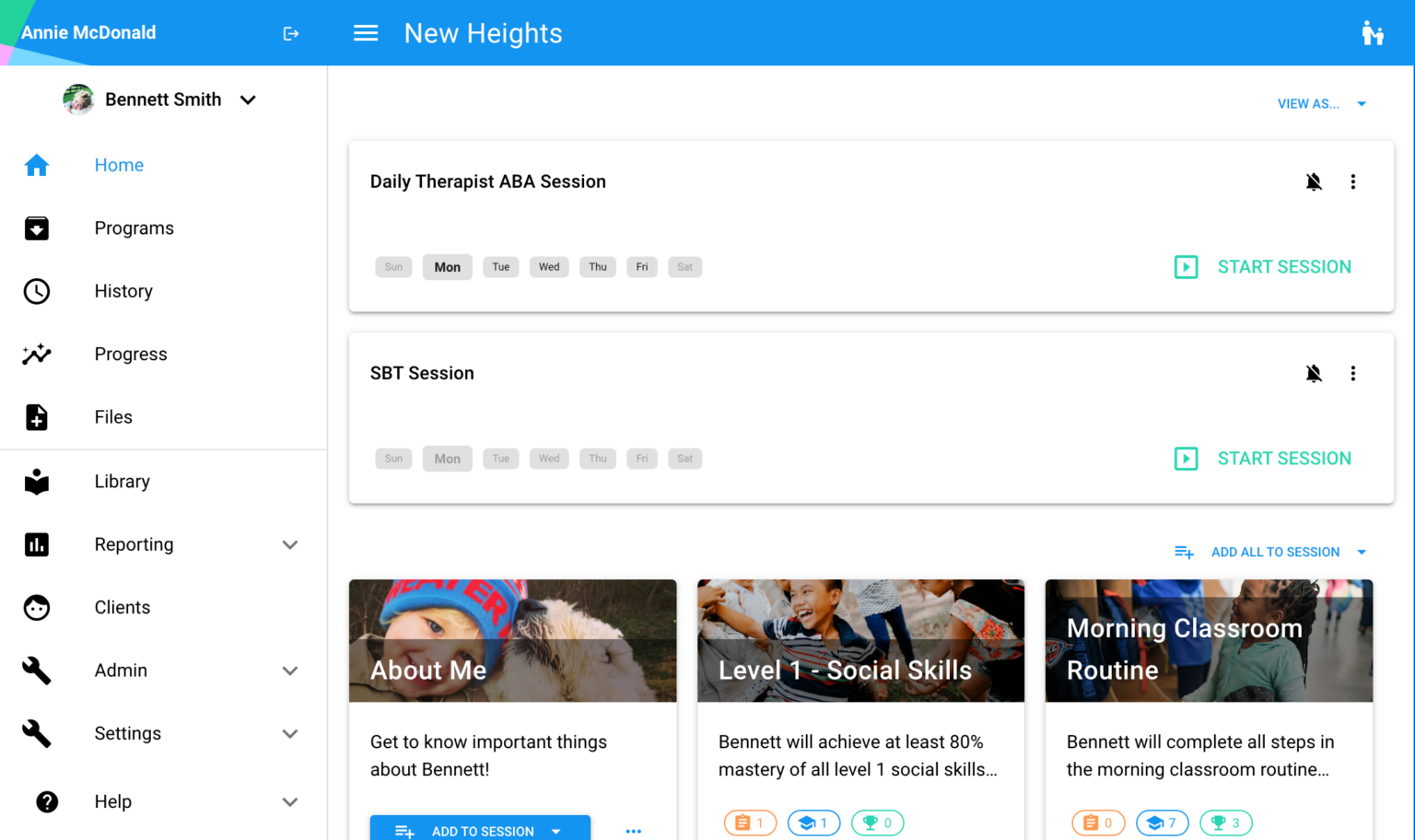The image size is (1415, 840).
Task: Click Add All To Session button
Action: coord(1274,552)
